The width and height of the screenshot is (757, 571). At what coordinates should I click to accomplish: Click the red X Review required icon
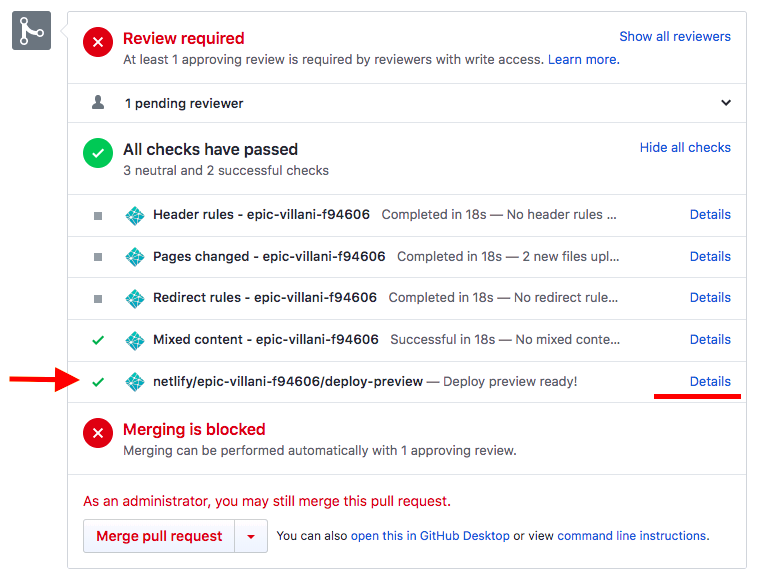(x=98, y=42)
